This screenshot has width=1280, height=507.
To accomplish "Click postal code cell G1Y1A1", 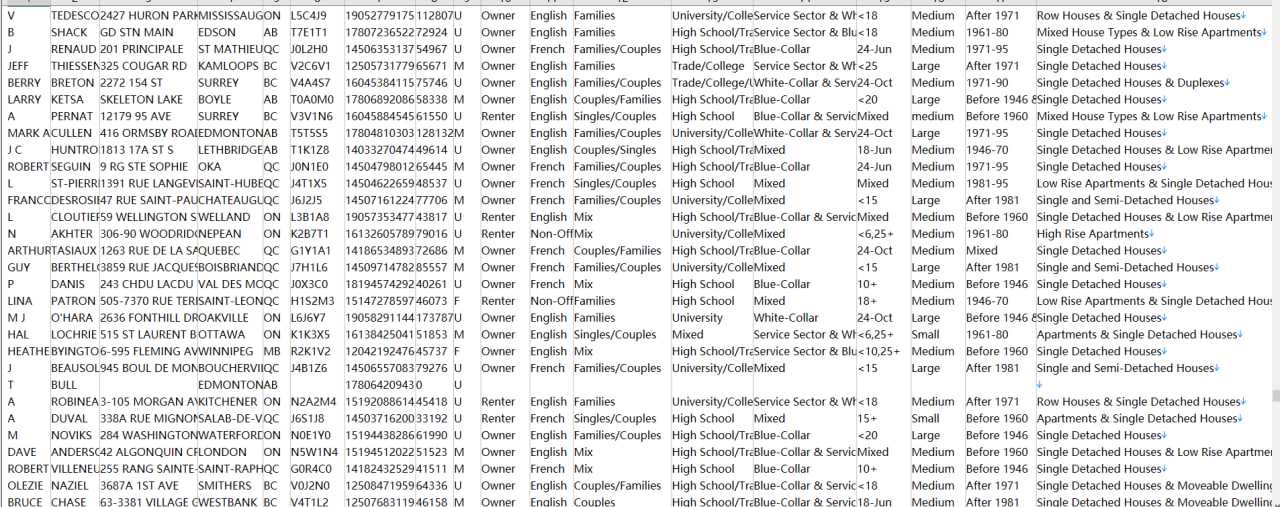I will tap(316, 250).
